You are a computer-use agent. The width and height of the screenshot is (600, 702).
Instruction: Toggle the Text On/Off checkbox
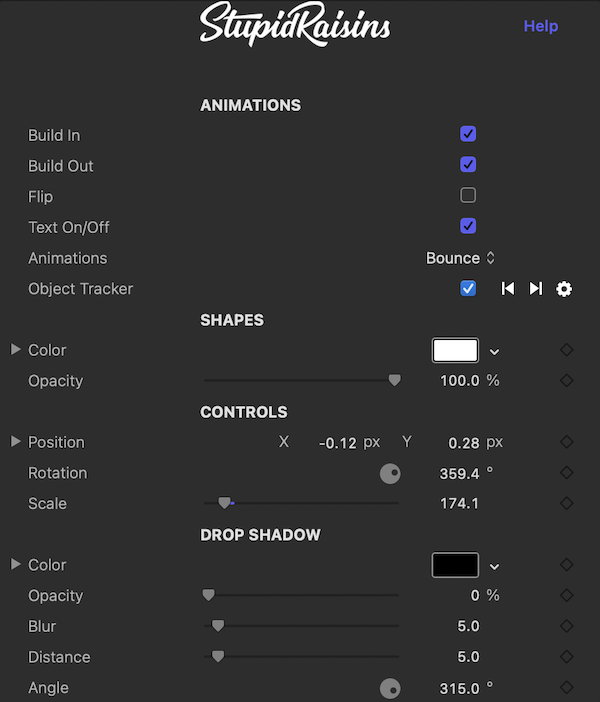click(468, 226)
